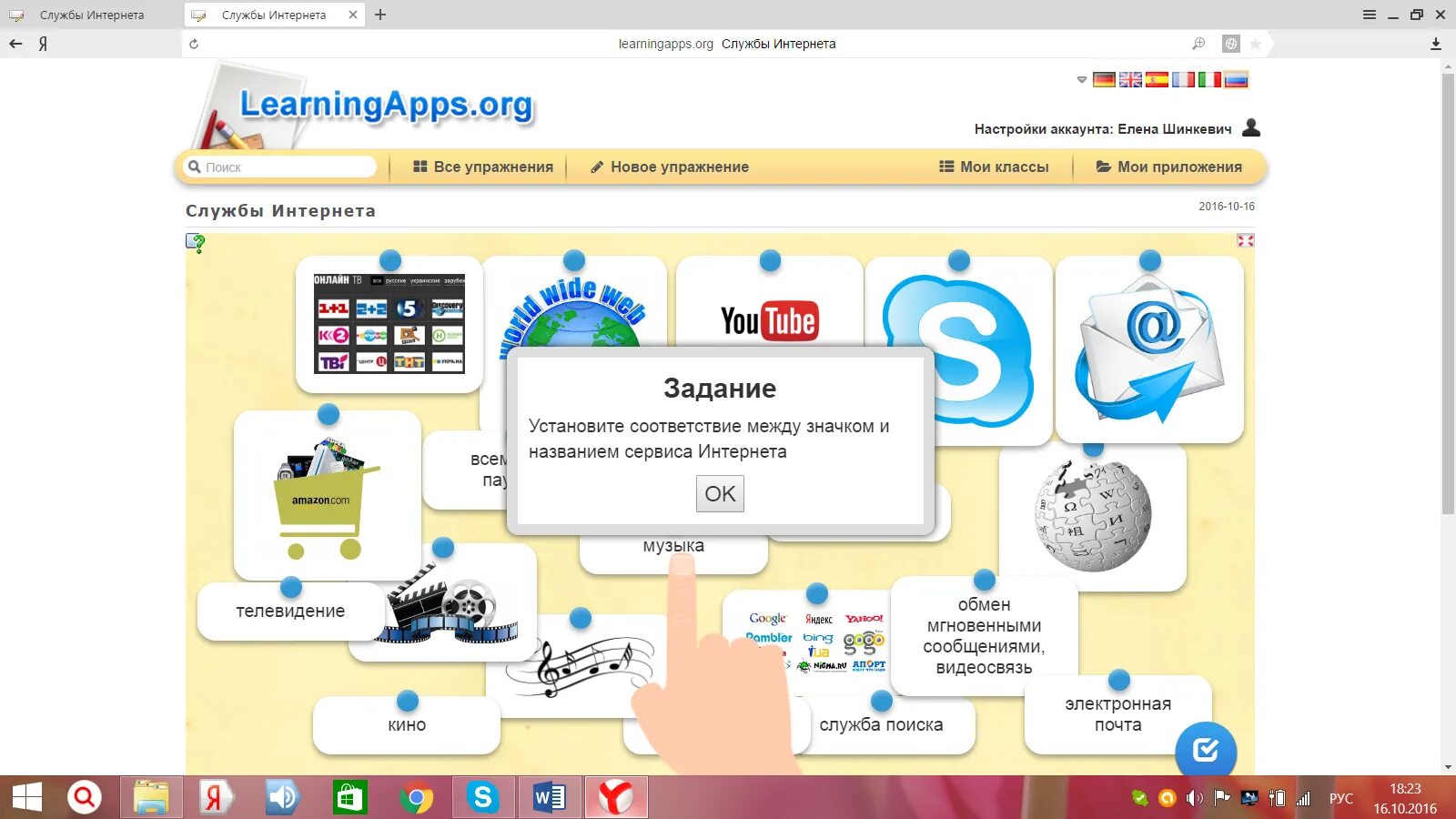This screenshot has width=1456, height=819.
Task: Go to Мои классы
Action: coord(994,167)
